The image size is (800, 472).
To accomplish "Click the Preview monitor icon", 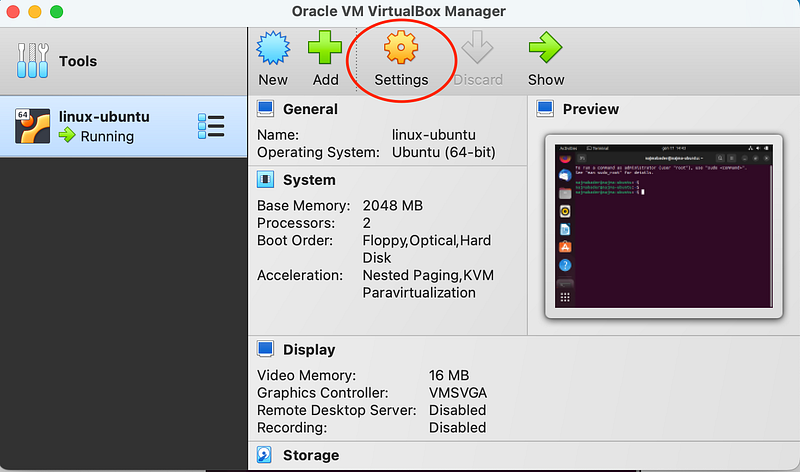I will click(545, 109).
